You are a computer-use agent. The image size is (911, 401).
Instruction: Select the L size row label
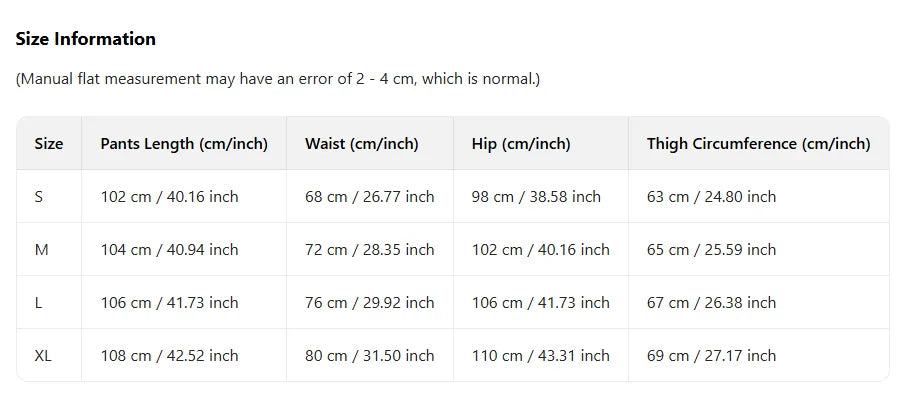point(39,303)
